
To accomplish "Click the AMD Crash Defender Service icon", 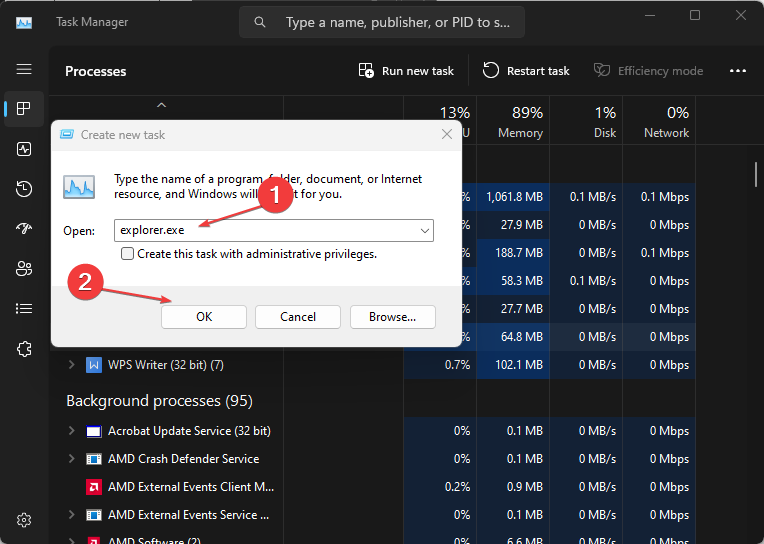I will [x=94, y=459].
